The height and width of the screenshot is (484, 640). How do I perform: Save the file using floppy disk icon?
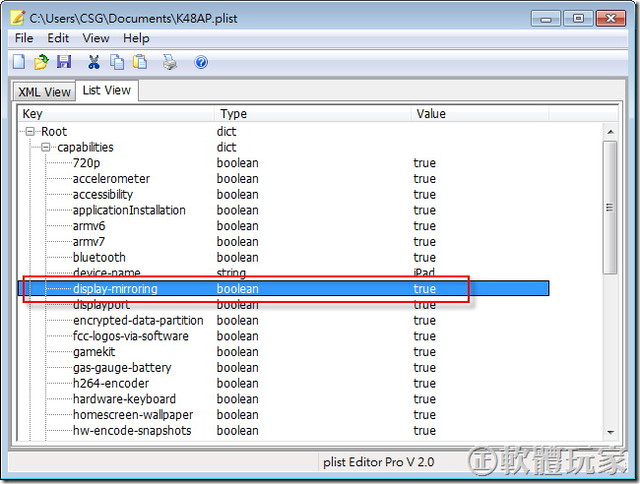click(x=64, y=62)
